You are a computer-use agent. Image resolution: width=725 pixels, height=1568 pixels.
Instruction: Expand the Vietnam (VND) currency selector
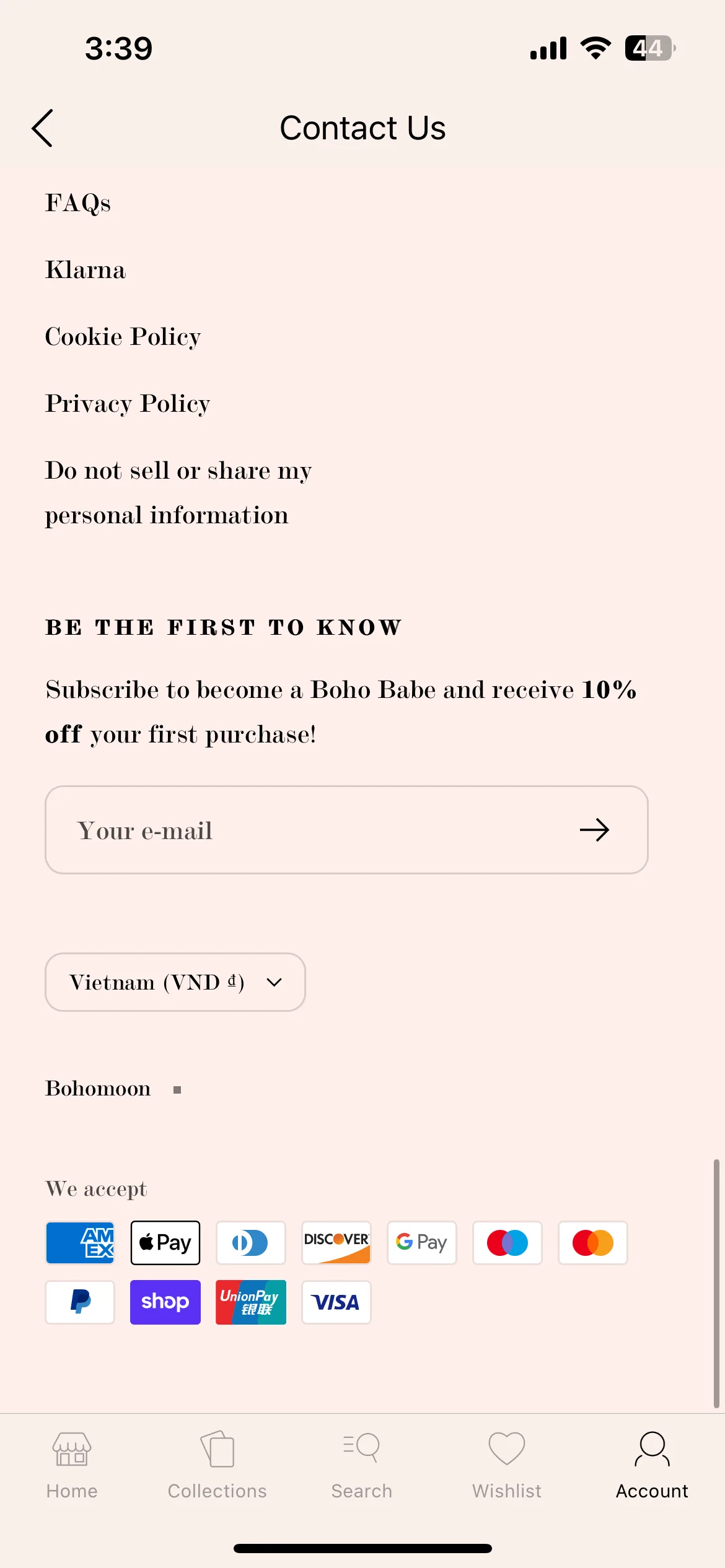coord(175,982)
